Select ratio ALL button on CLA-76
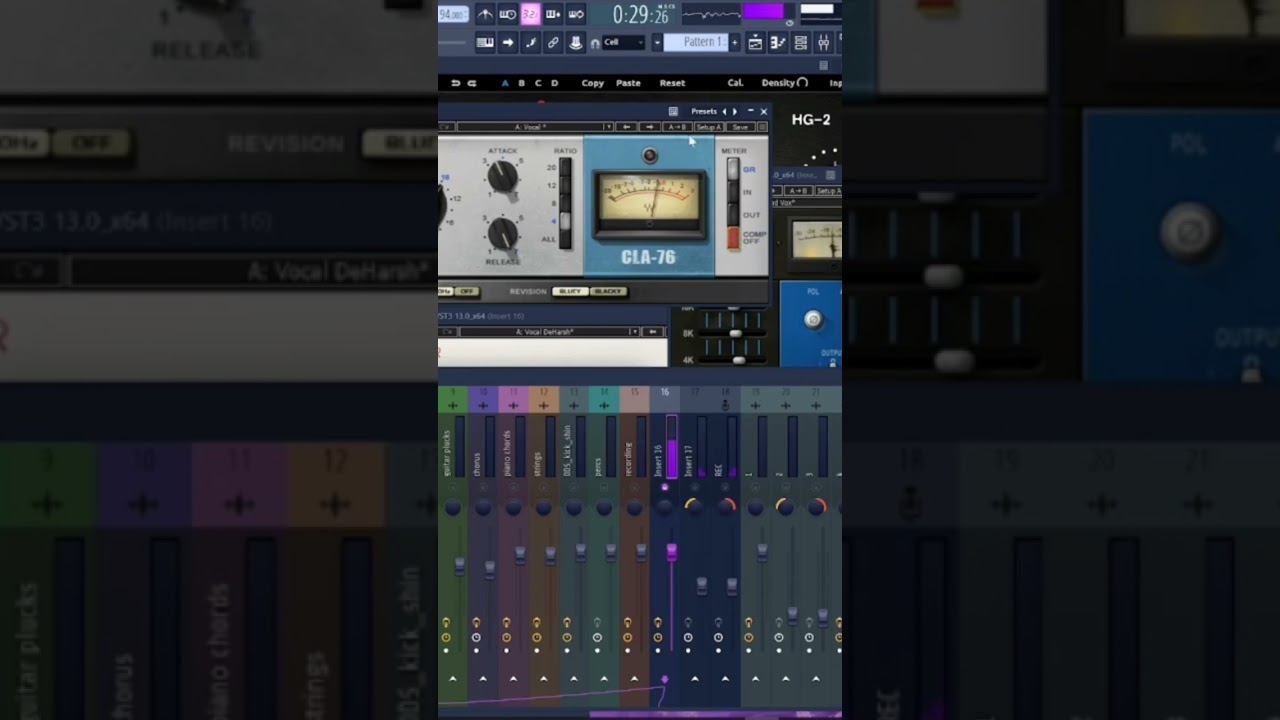This screenshot has height=720, width=1280. click(564, 239)
